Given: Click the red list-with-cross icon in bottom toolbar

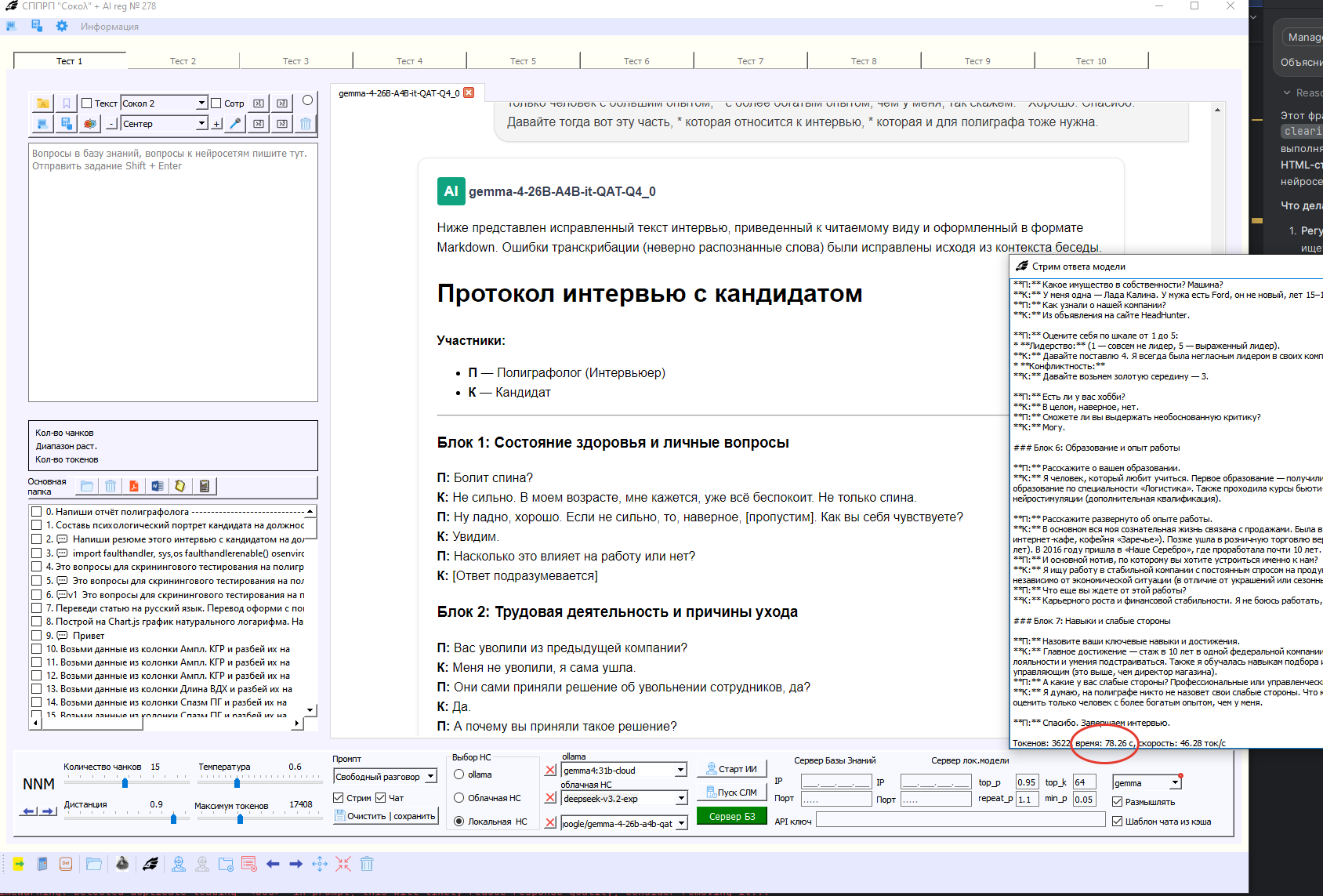Looking at the screenshot, I should coord(249,864).
